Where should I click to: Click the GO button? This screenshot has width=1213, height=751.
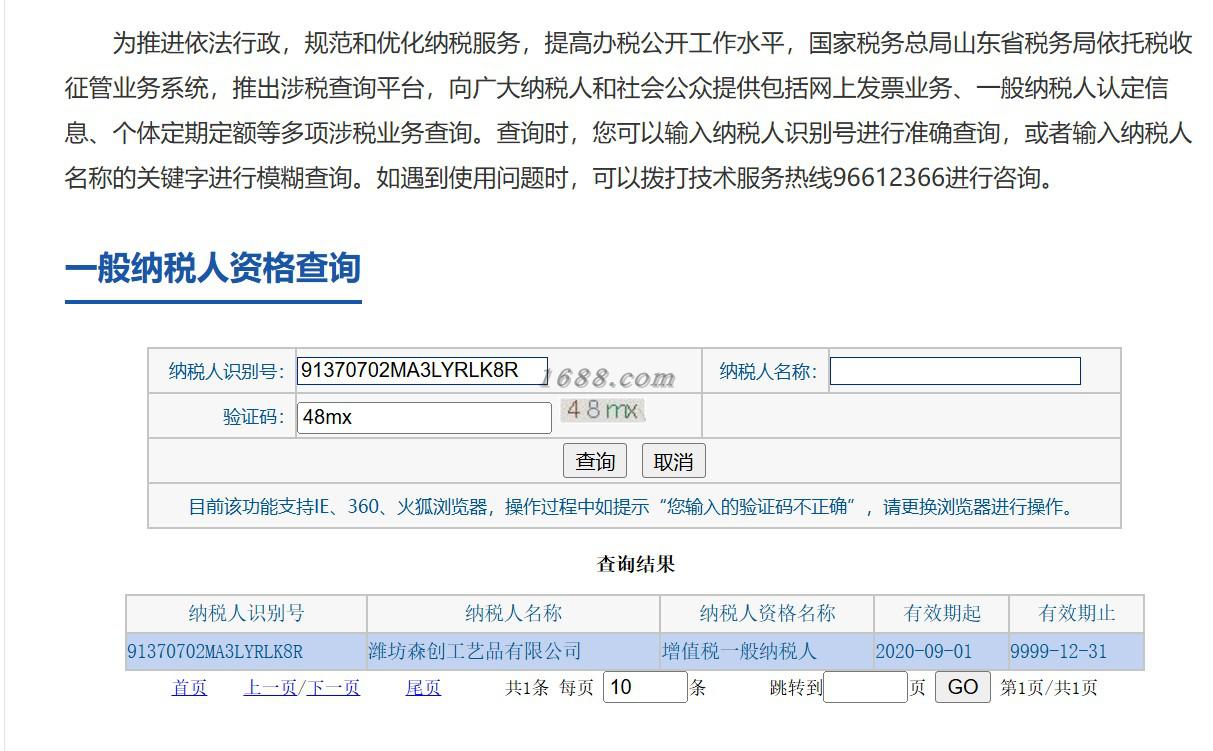point(962,687)
